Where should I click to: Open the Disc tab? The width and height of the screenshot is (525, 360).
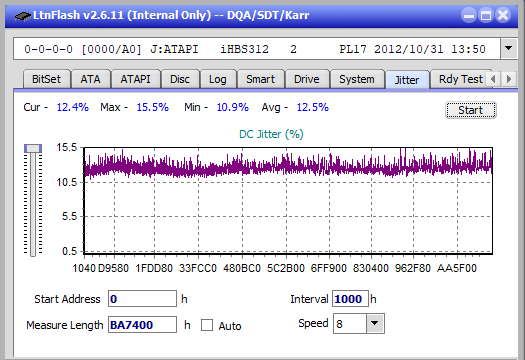(180, 79)
